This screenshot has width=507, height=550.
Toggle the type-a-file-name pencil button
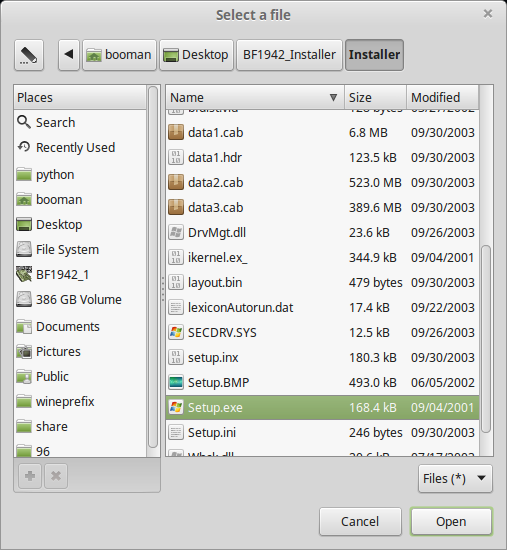[x=29, y=55]
